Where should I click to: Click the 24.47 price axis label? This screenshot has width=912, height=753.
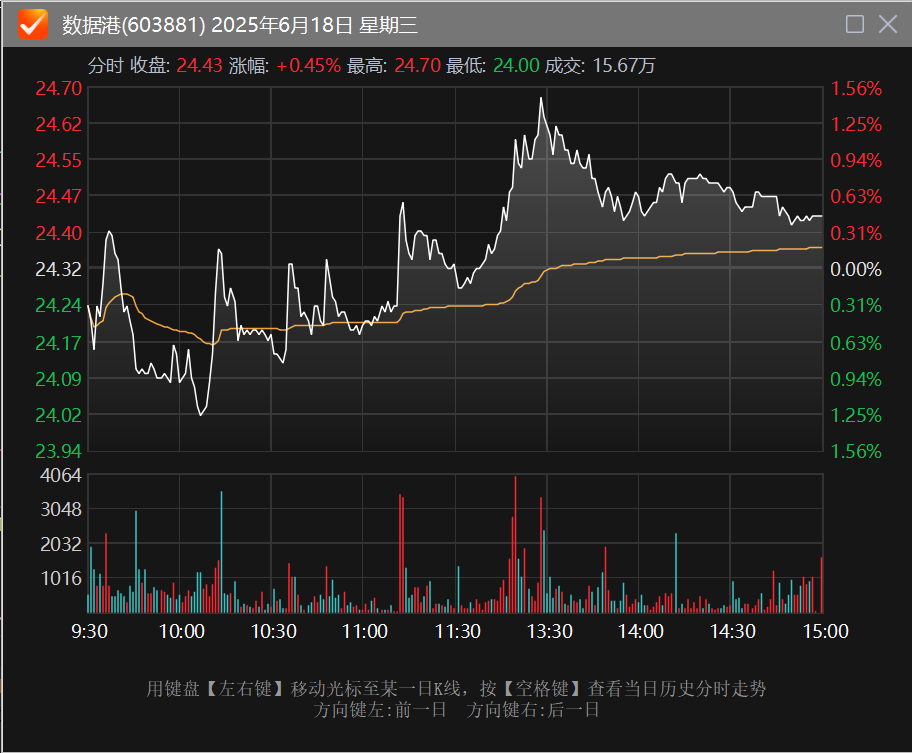click(x=59, y=197)
